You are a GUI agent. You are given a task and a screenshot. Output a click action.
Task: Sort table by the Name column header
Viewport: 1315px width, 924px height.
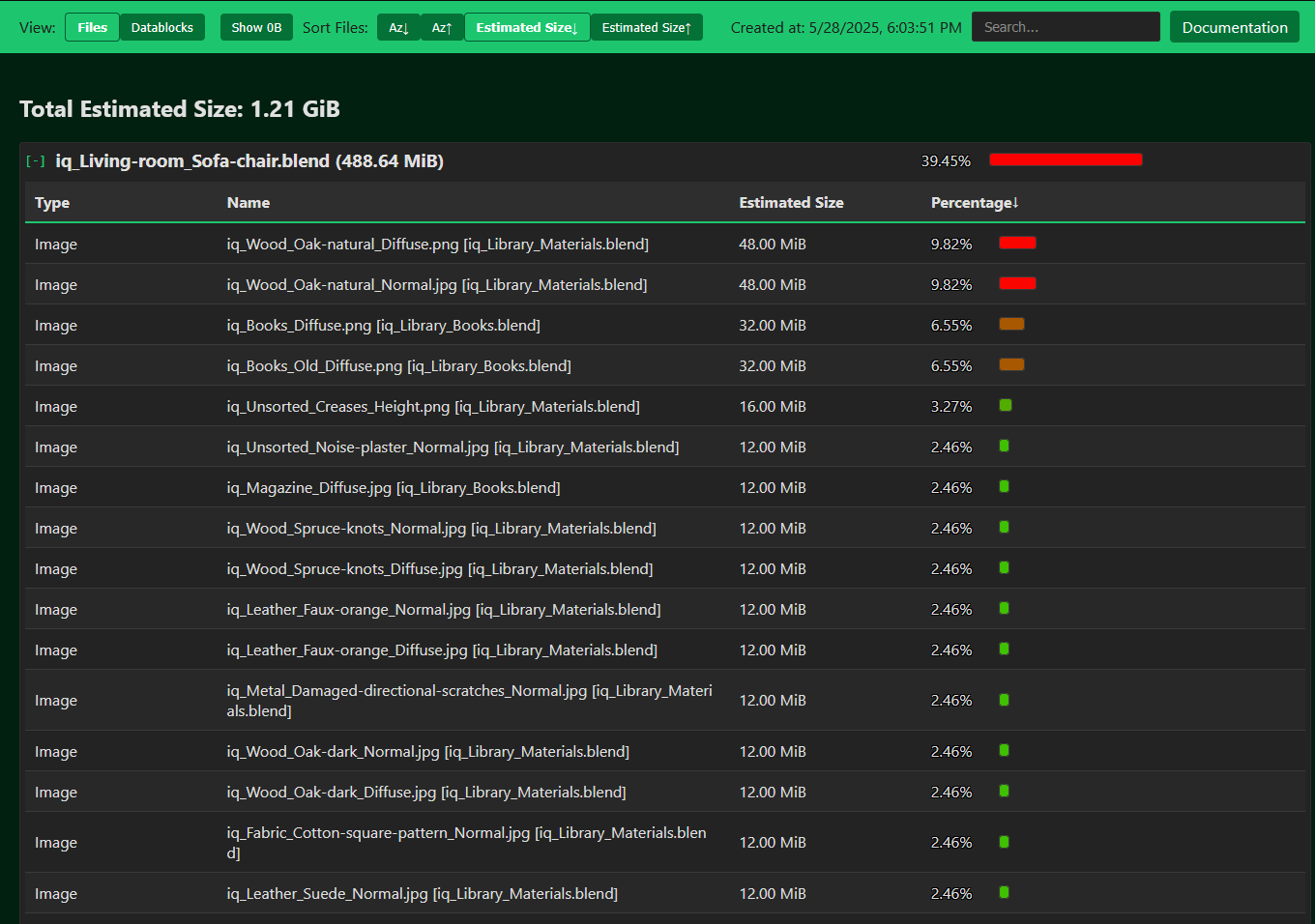[248, 203]
